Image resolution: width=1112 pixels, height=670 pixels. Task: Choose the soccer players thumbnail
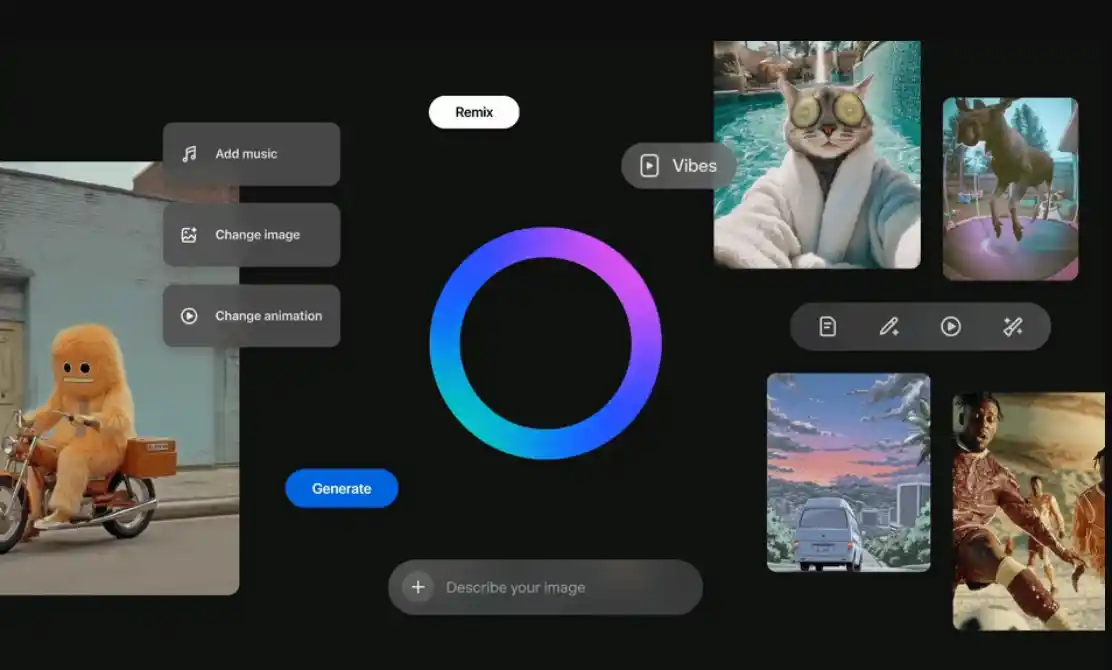(x=1028, y=511)
